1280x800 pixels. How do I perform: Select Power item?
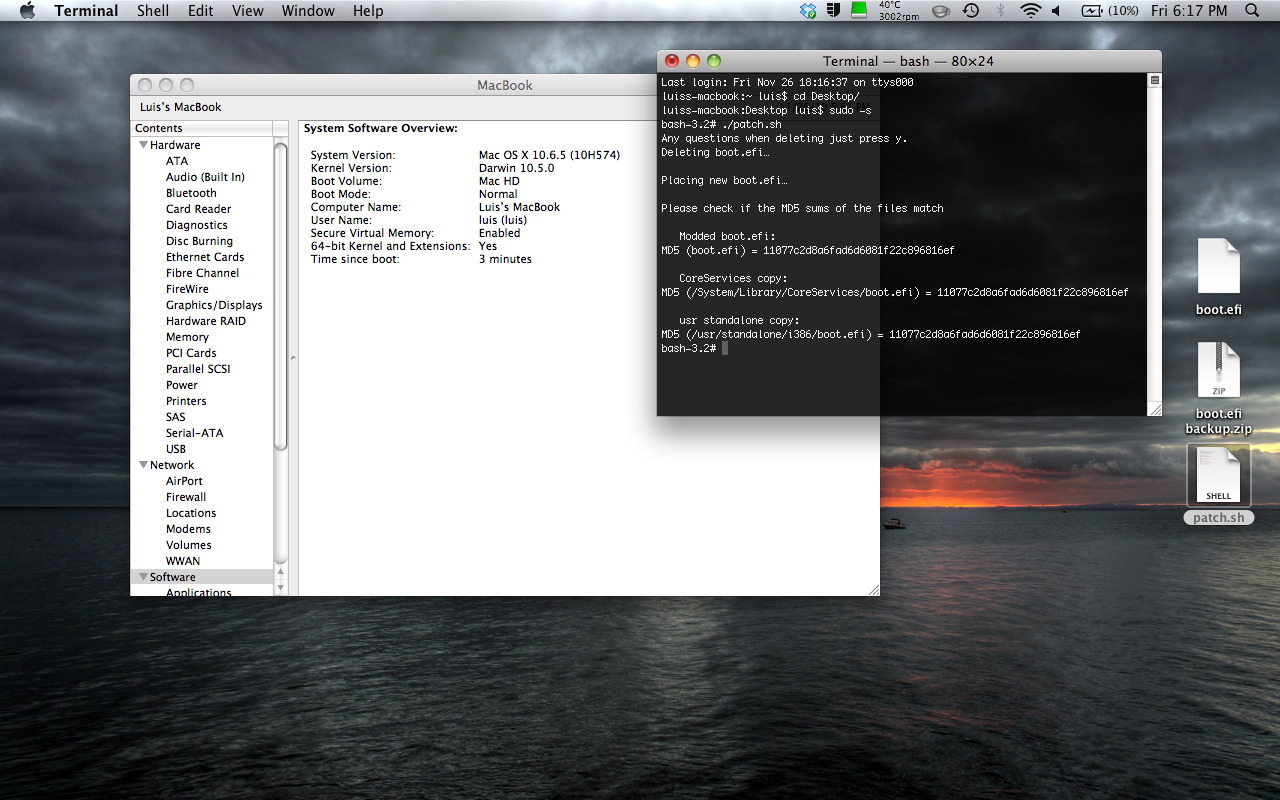pyautogui.click(x=182, y=385)
